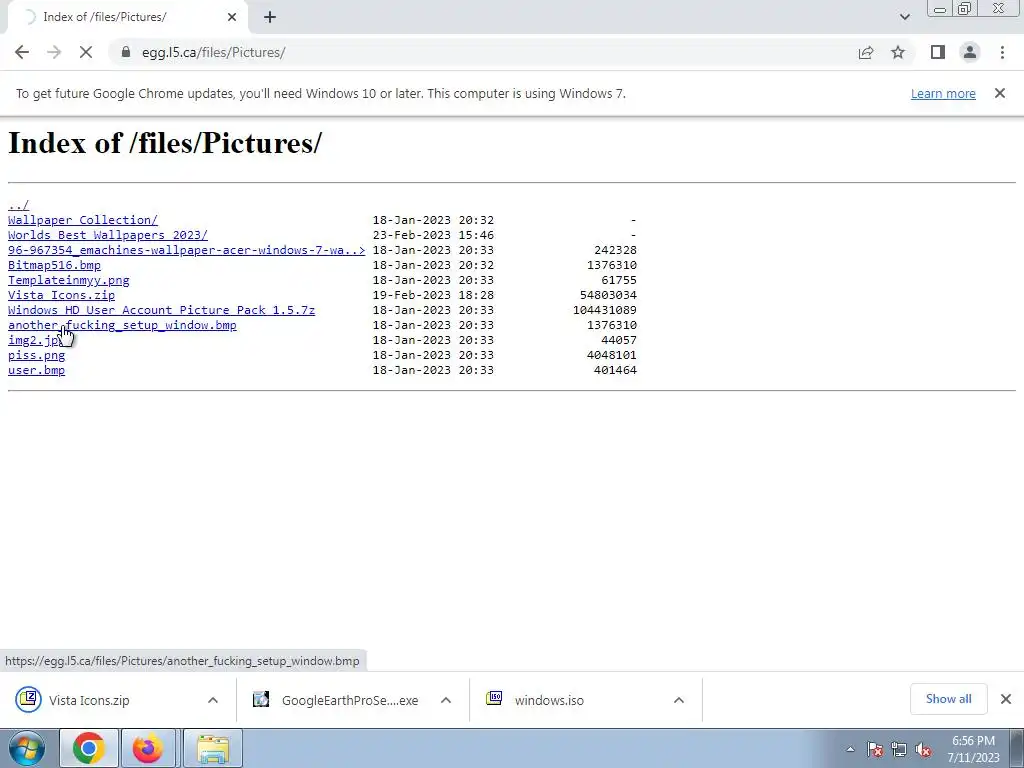1024x768 pixels.
Task: Click Learn more about Chrome updates
Action: [x=943, y=93]
